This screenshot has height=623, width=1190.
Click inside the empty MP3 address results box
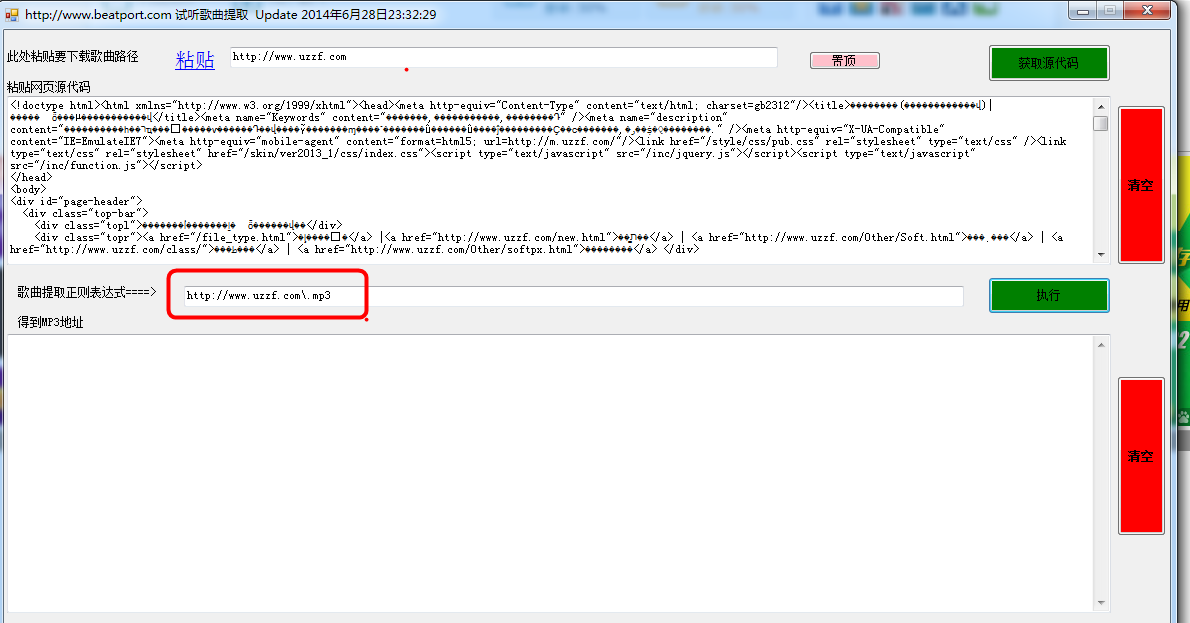click(x=550, y=473)
